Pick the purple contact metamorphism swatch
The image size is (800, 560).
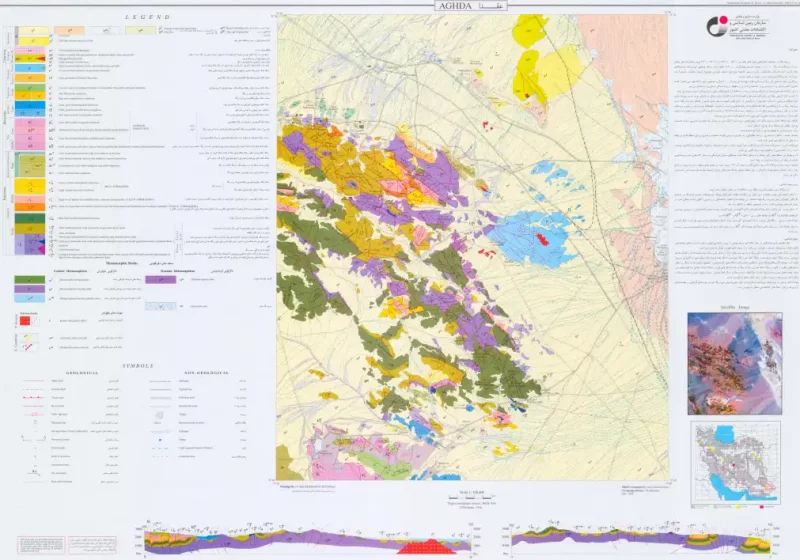(30, 289)
